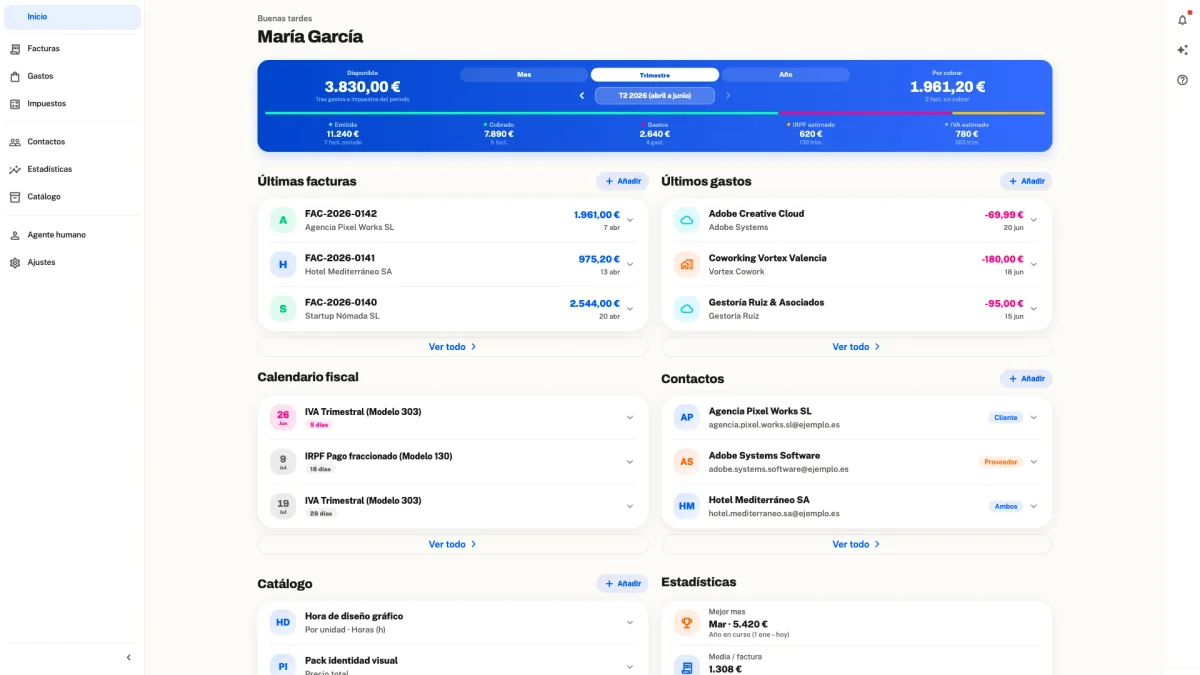Click the S avatar for FAC-2026-0140
Viewport: 1200px width, 675px height.
[283, 309]
